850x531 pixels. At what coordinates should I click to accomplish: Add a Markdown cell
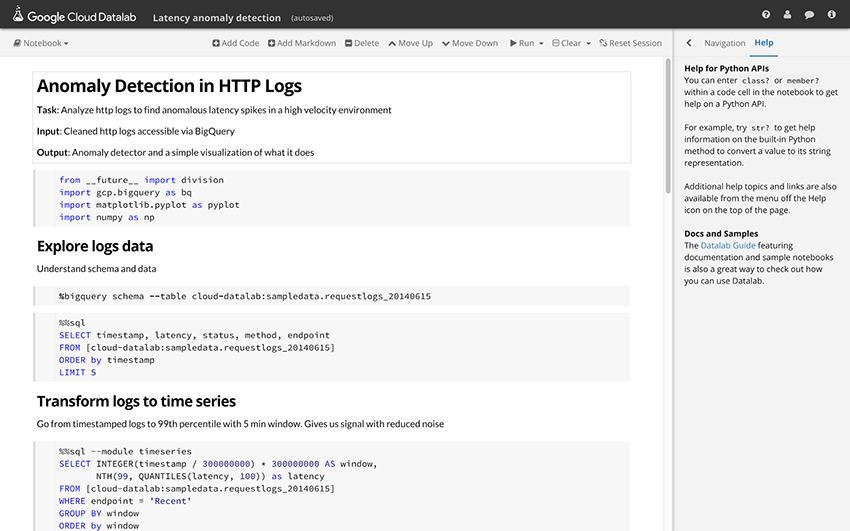pyautogui.click(x=302, y=43)
